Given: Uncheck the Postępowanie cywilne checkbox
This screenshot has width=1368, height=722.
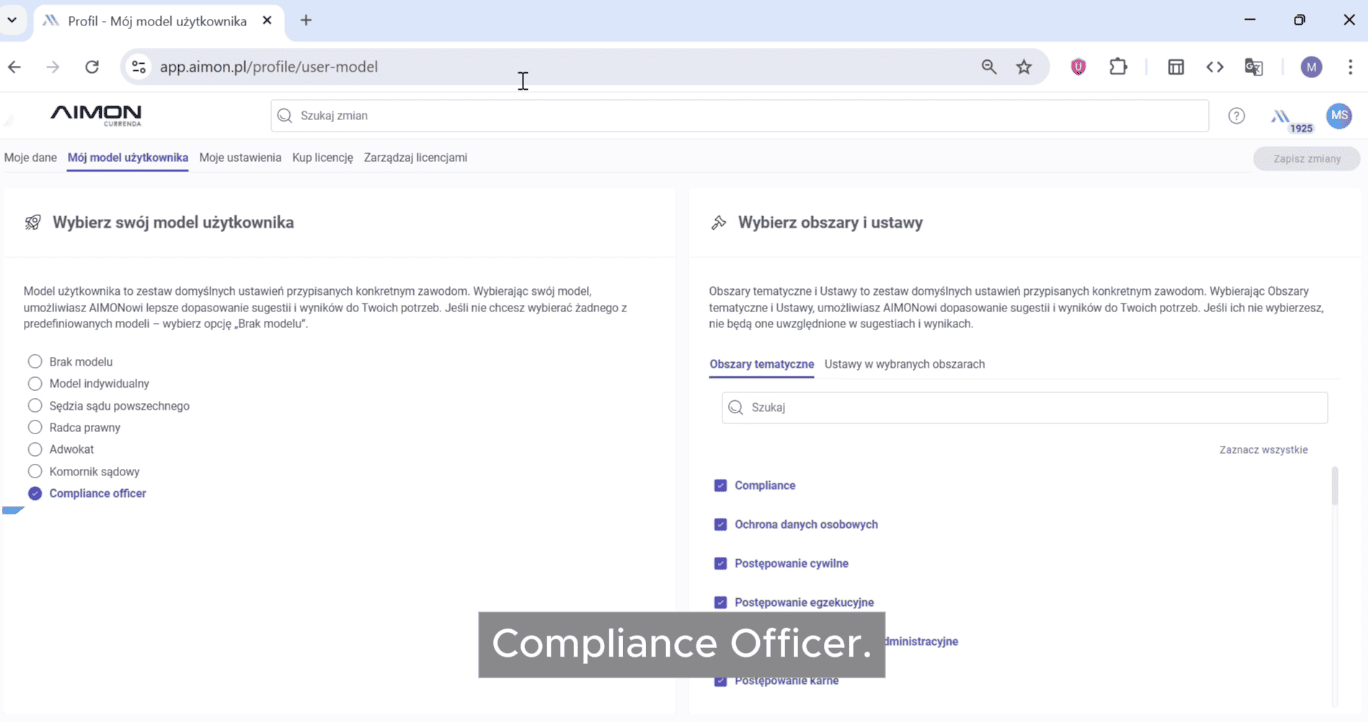Looking at the screenshot, I should (720, 563).
